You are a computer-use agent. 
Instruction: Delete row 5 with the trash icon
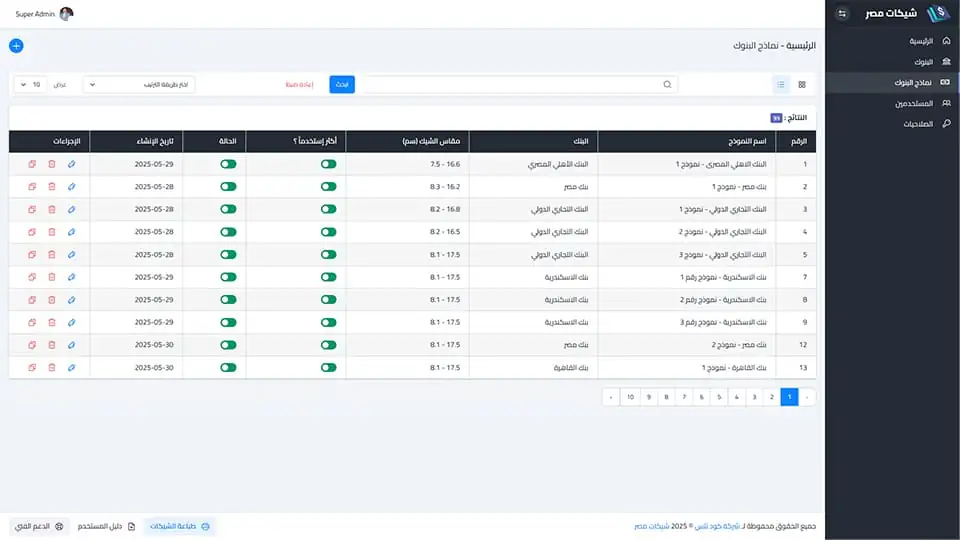[52, 255]
